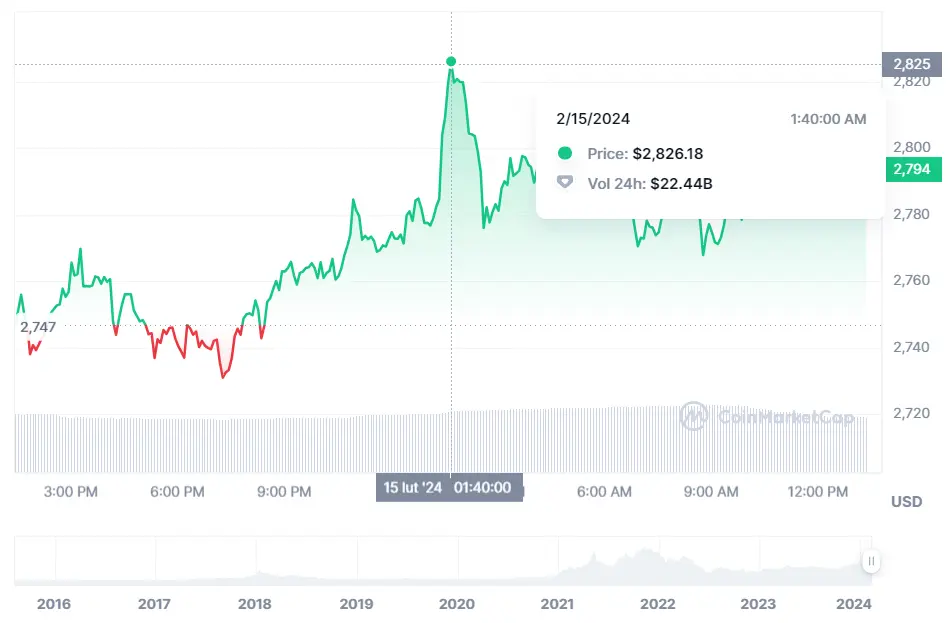
Task: Jump to 2022 in the range navigator
Action: click(658, 604)
